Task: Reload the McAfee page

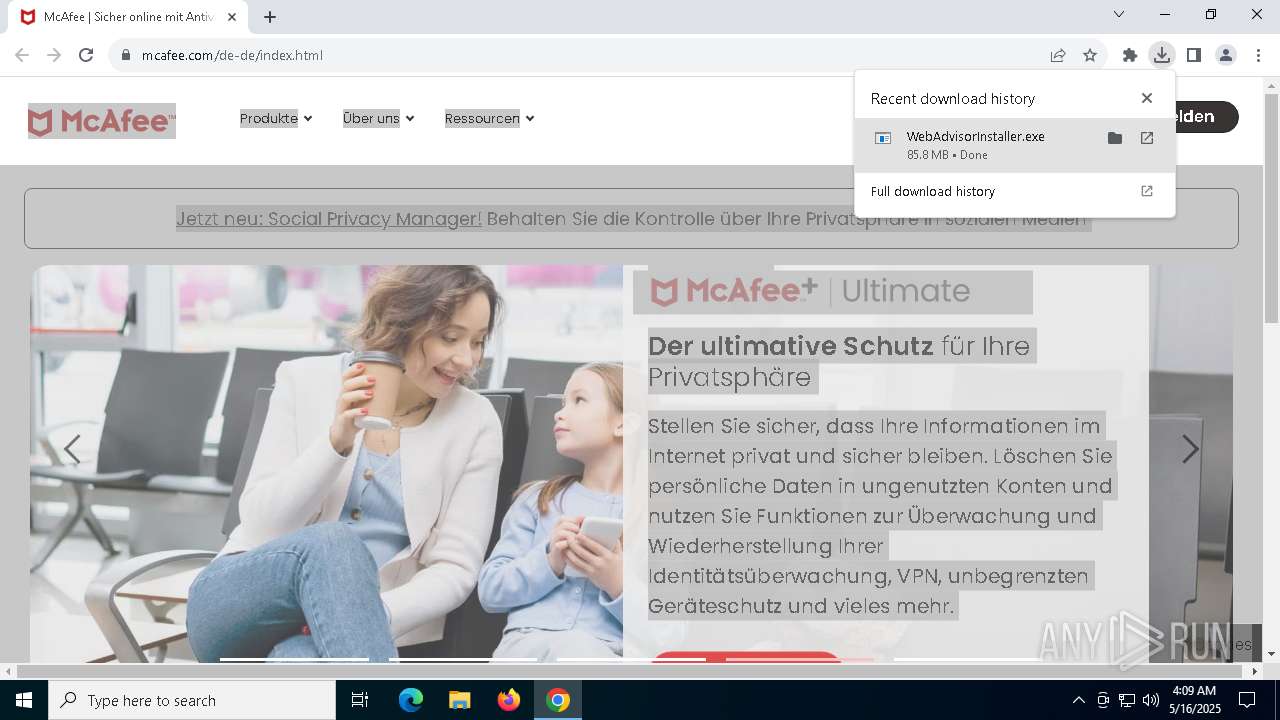Action: pyautogui.click(x=86, y=55)
